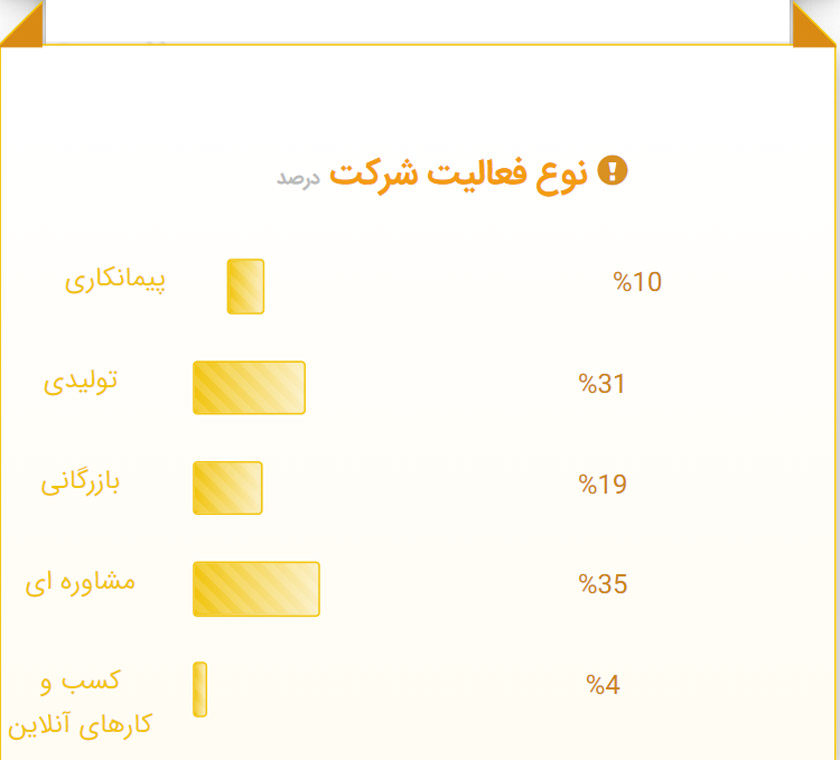
Task: Click the %4 percentage value
Action: click(603, 686)
